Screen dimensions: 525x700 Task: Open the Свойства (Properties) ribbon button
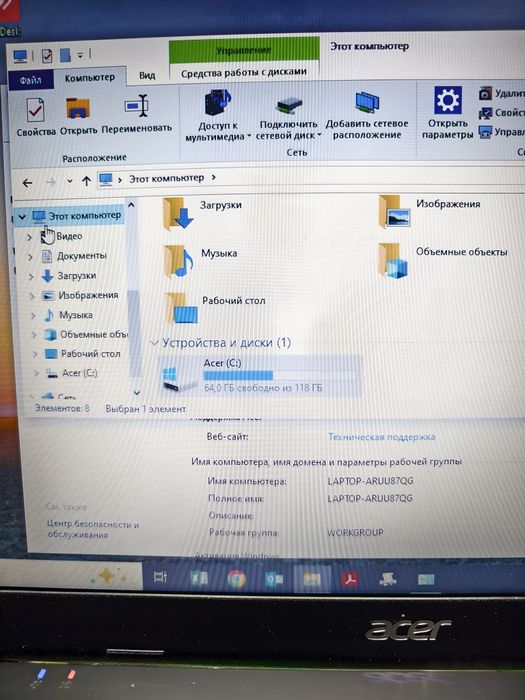[x=36, y=117]
